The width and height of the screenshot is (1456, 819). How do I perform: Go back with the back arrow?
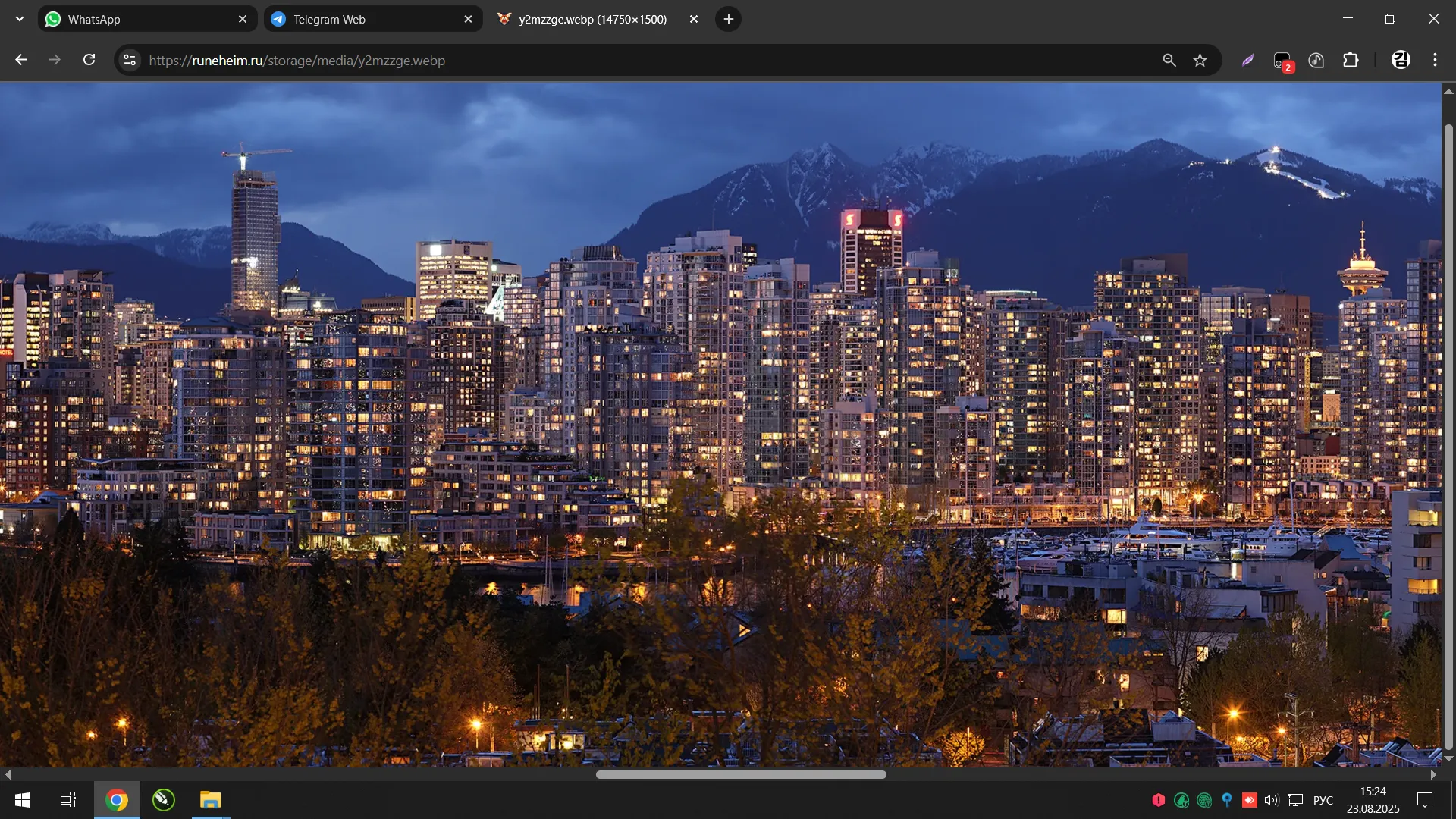tap(21, 60)
